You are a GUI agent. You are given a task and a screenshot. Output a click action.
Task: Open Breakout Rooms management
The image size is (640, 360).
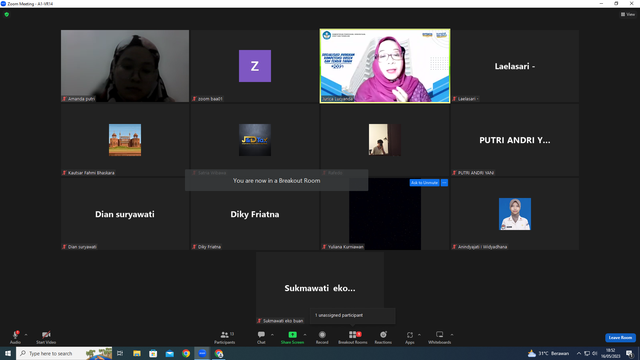point(353,337)
